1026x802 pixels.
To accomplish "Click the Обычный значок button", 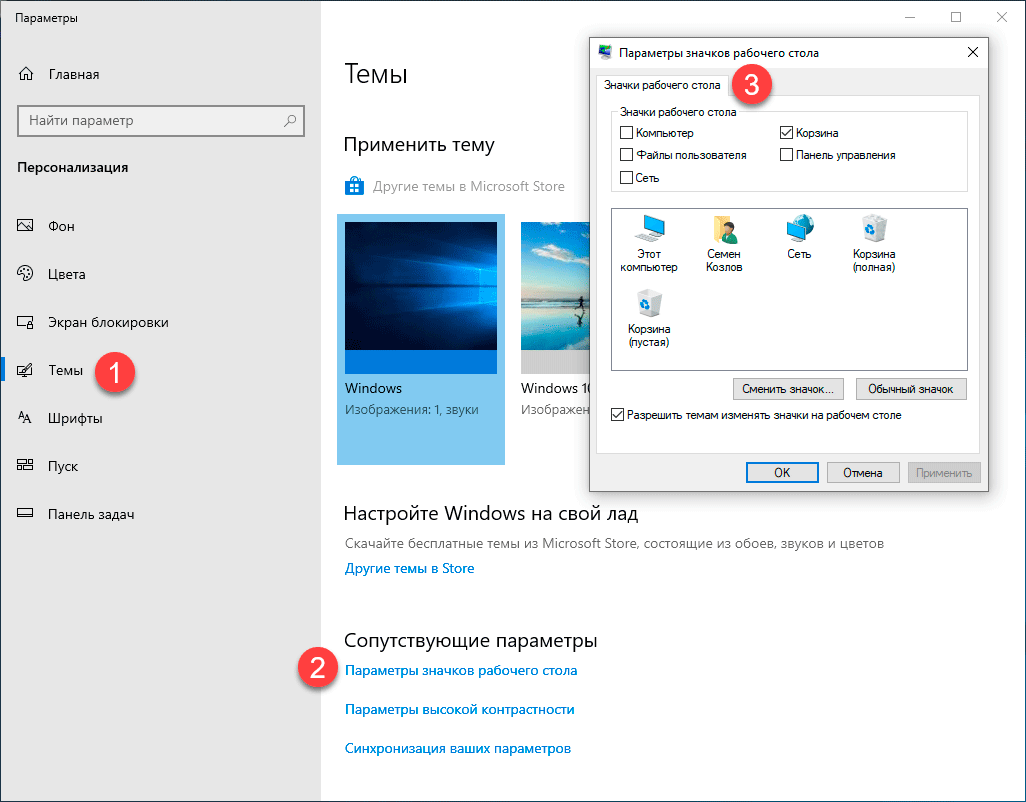I will point(910,389).
